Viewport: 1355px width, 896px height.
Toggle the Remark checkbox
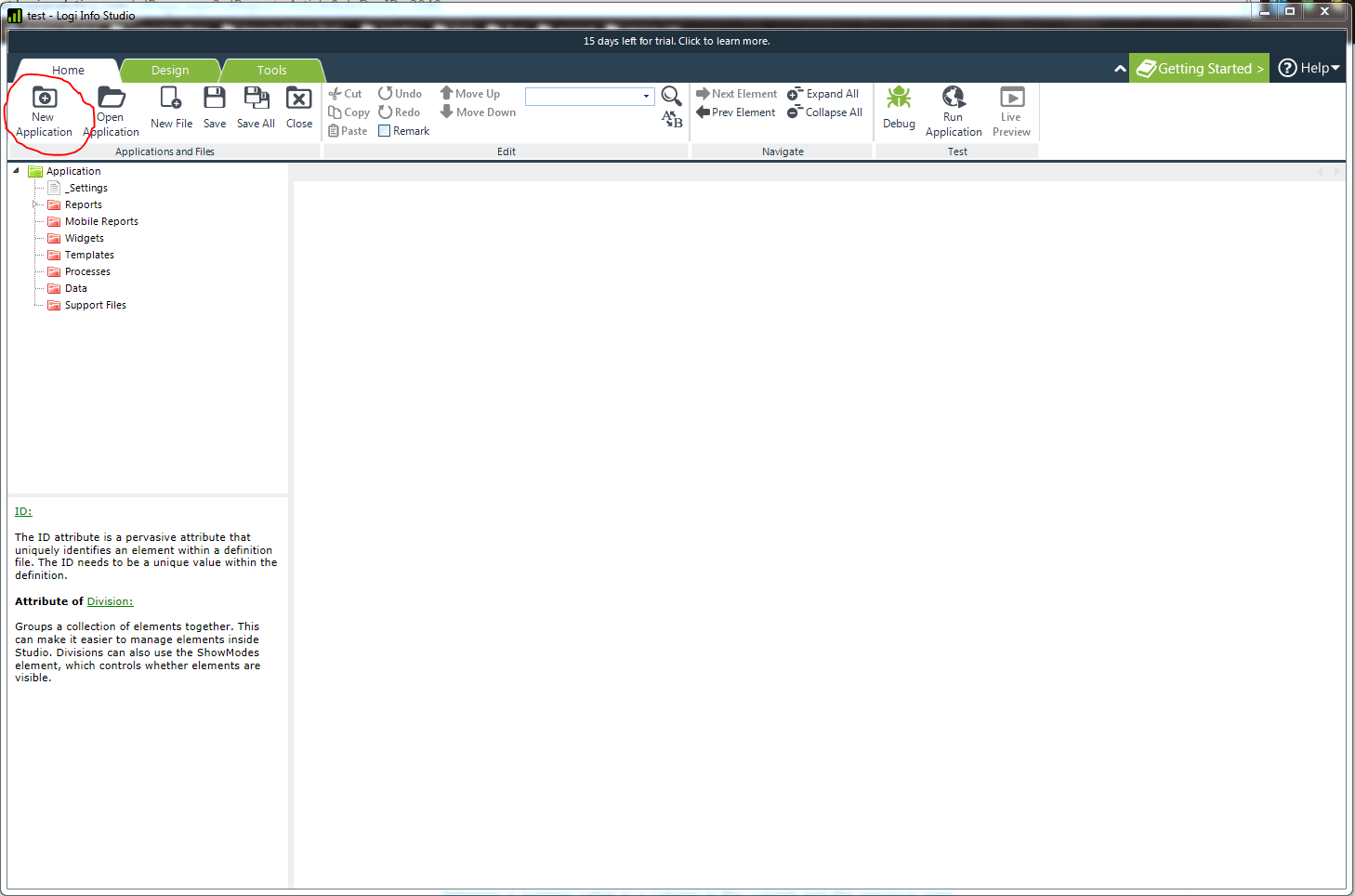pos(385,131)
